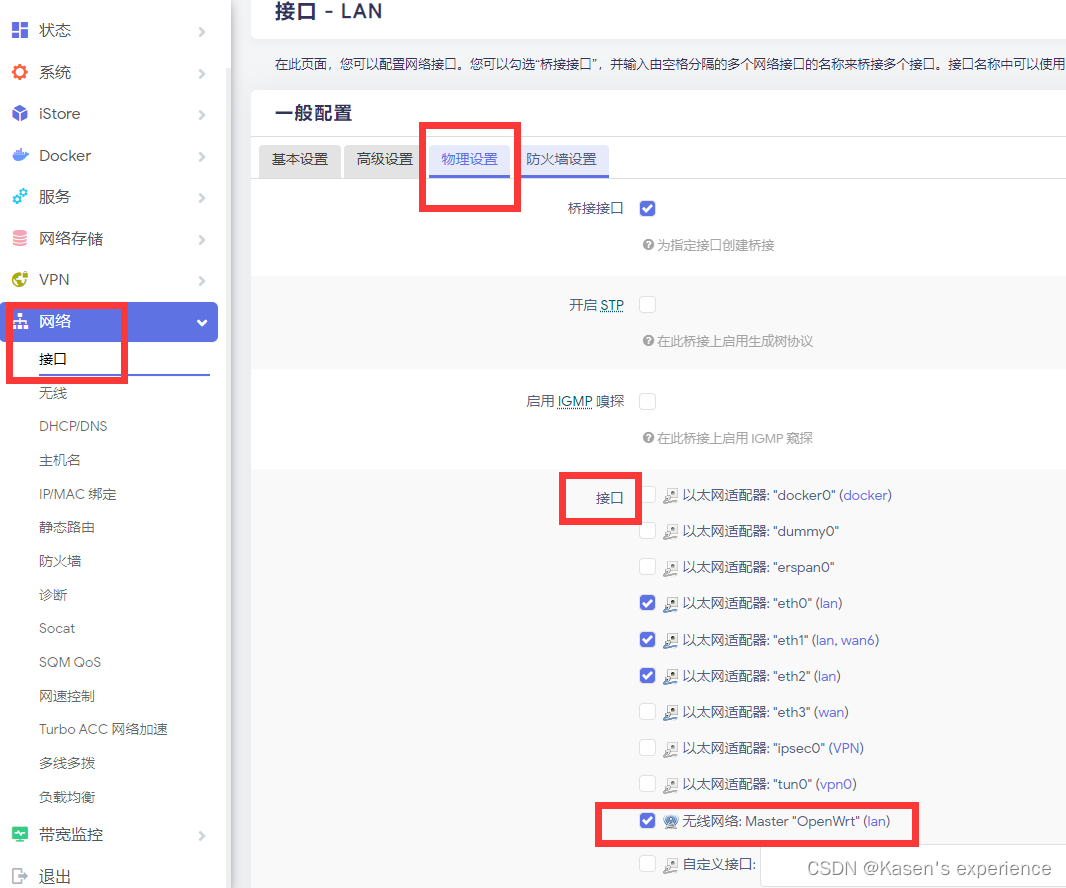Open the VPN link on ipsec0

tap(846, 748)
